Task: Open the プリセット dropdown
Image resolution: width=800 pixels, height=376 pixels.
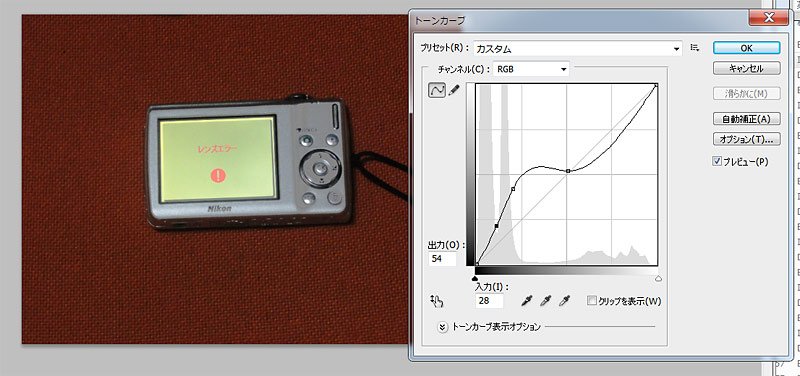Action: (x=578, y=49)
